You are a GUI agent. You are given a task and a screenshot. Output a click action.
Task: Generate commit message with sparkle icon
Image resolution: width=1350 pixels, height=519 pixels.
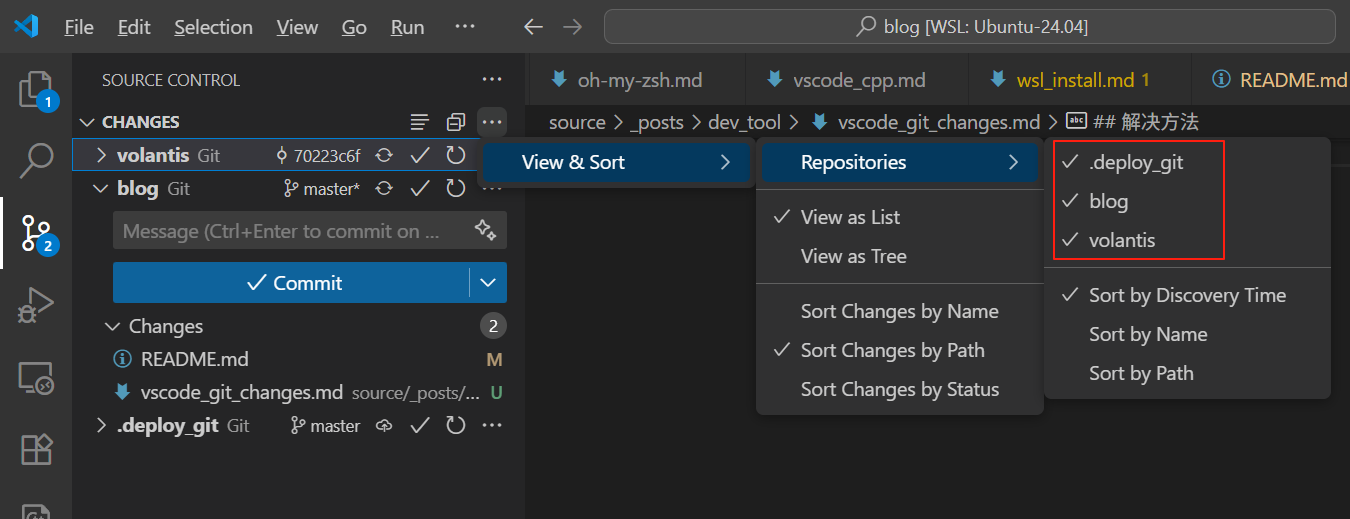tap(486, 231)
